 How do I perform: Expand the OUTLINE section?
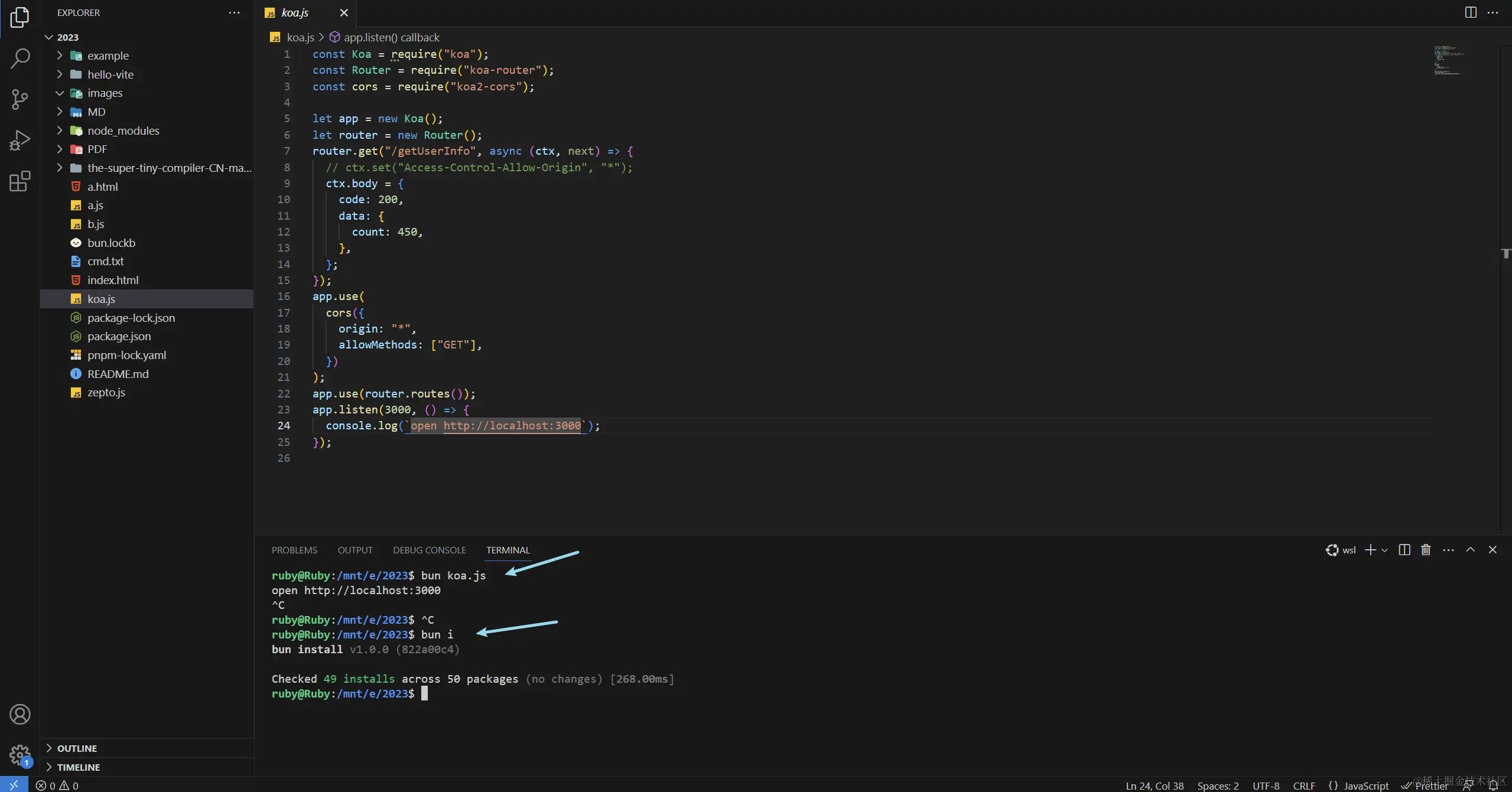pos(77,748)
